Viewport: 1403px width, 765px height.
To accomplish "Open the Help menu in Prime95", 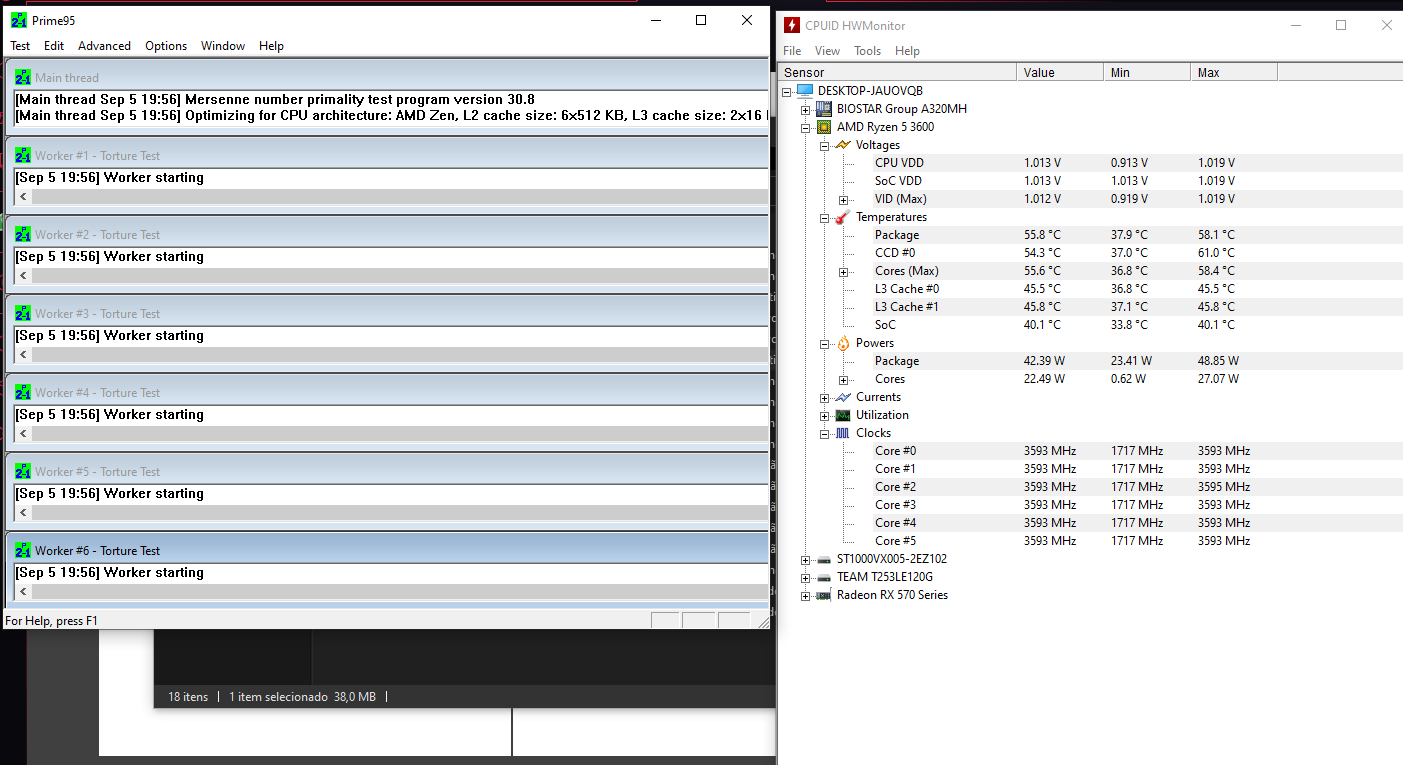I will coord(271,46).
